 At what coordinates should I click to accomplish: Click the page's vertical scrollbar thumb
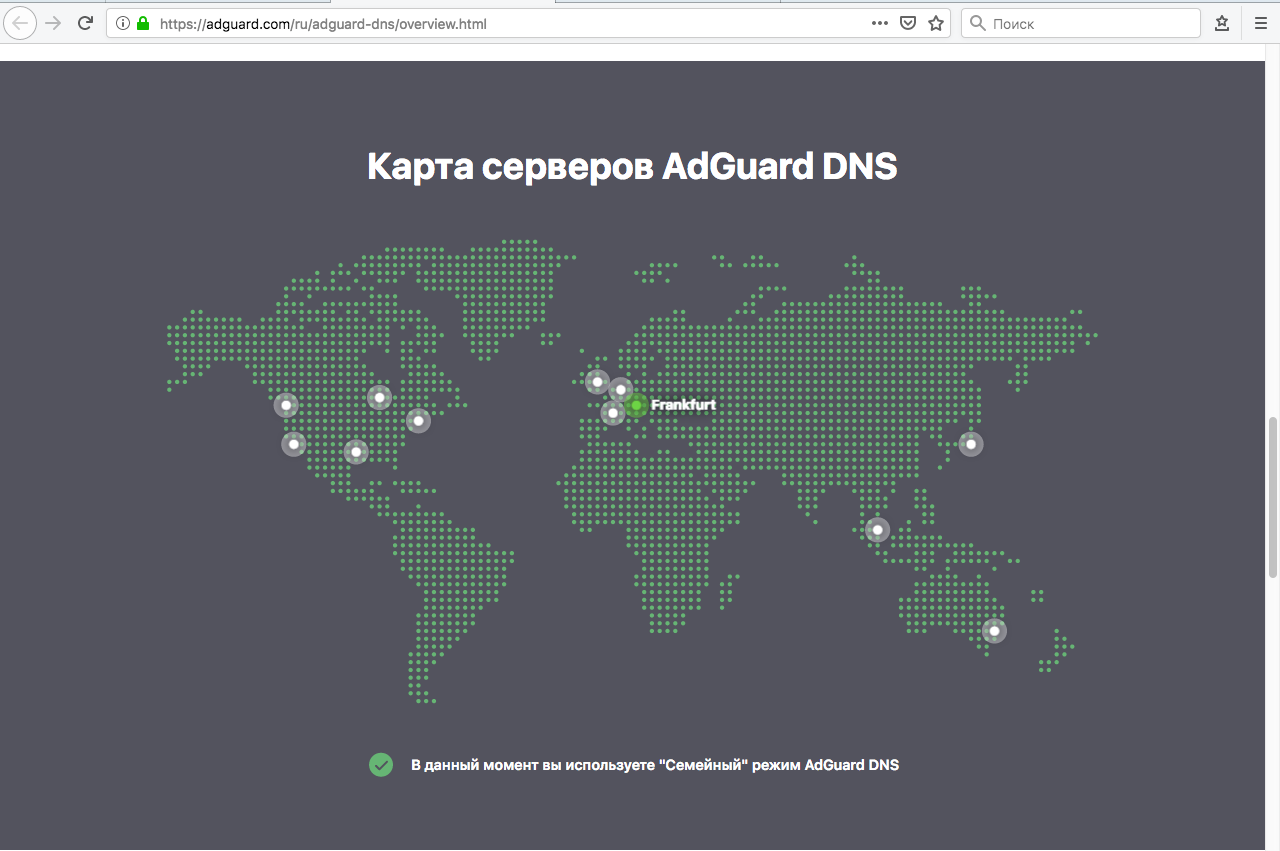pos(1273,497)
